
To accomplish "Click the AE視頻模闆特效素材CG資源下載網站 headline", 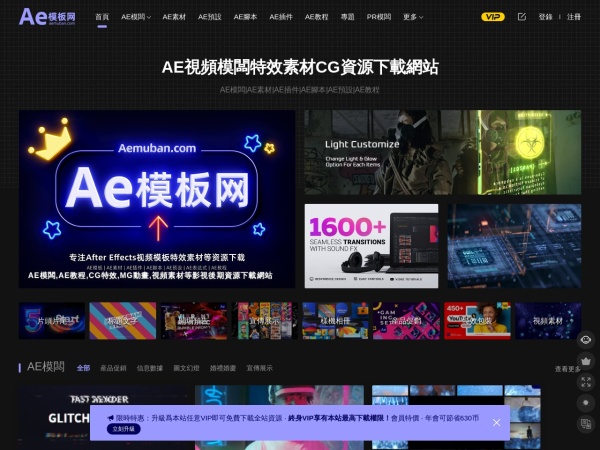I will pyautogui.click(x=300, y=67).
